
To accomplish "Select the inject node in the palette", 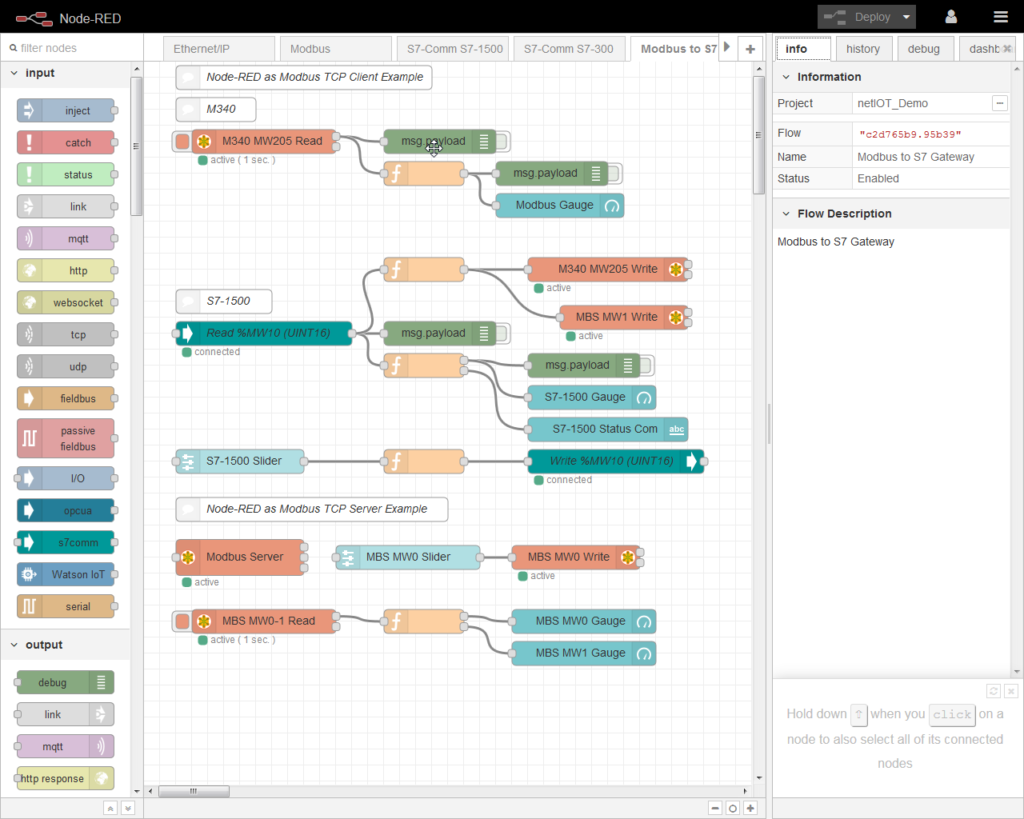I will click(66, 110).
